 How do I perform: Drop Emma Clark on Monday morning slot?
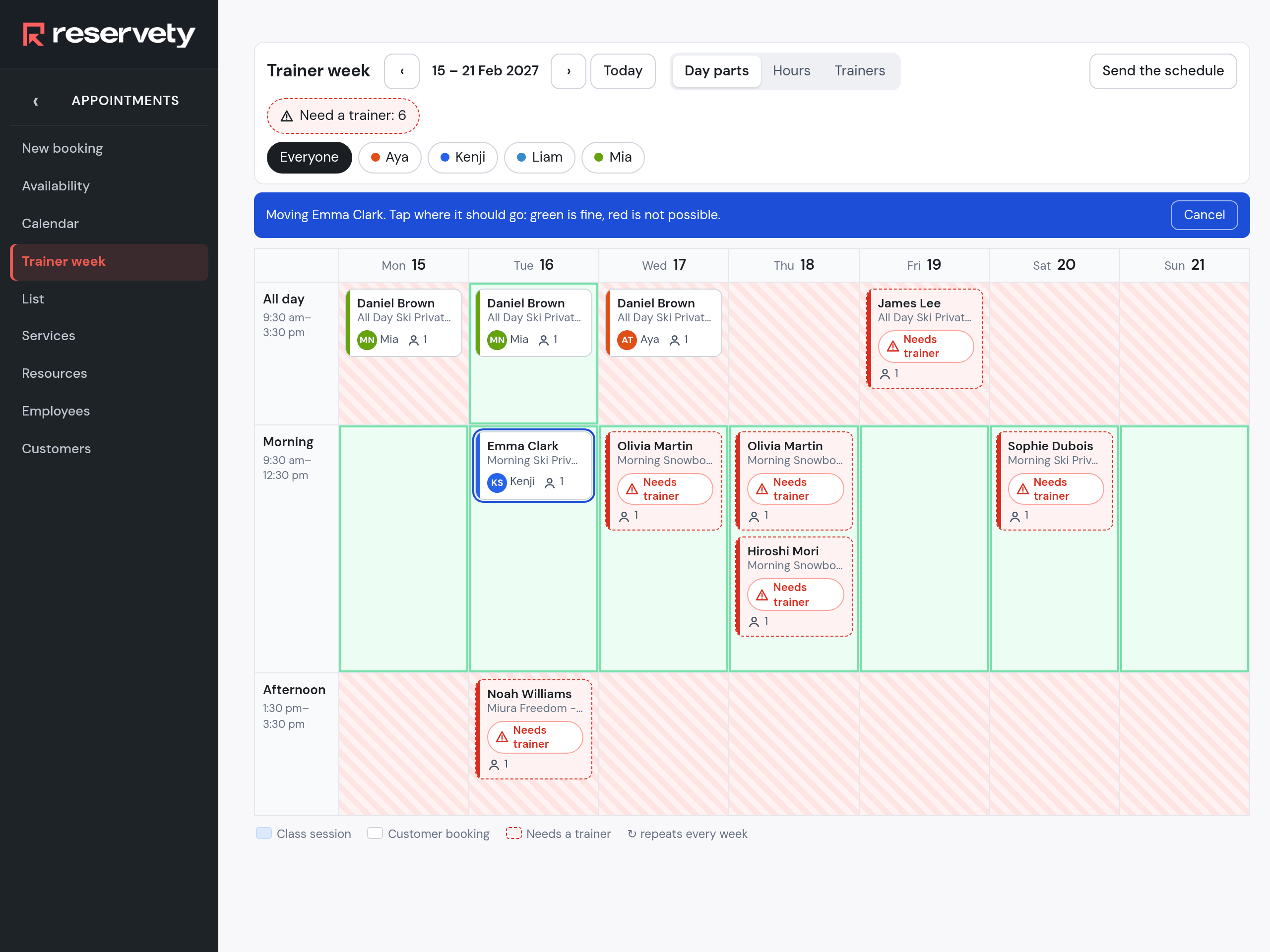click(404, 548)
